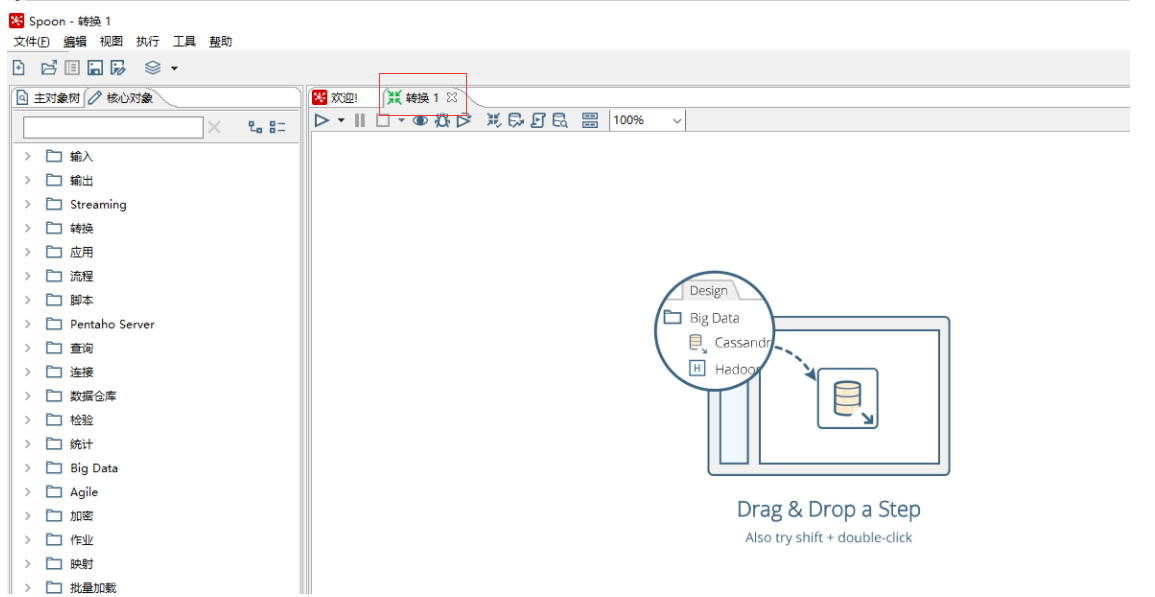The height and width of the screenshot is (597, 1155).
Task: Open the 编辑 menu
Action: coord(74,42)
